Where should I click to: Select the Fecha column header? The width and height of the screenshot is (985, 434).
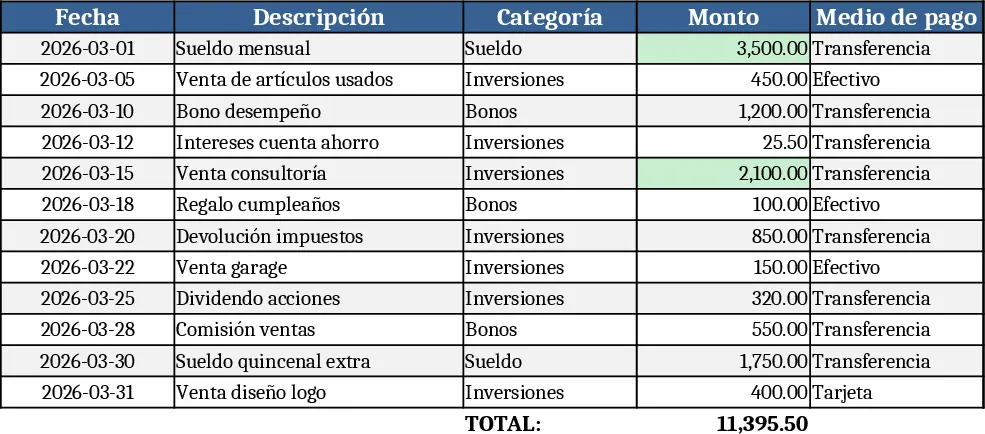[87, 17]
